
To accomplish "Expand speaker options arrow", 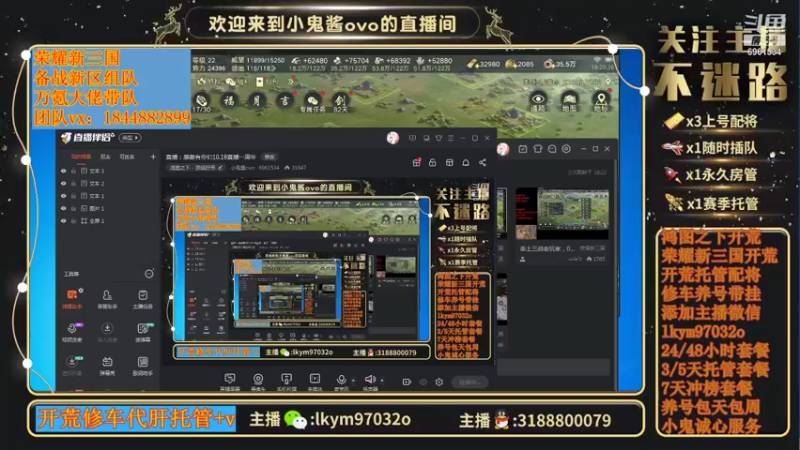I will 382,381.
